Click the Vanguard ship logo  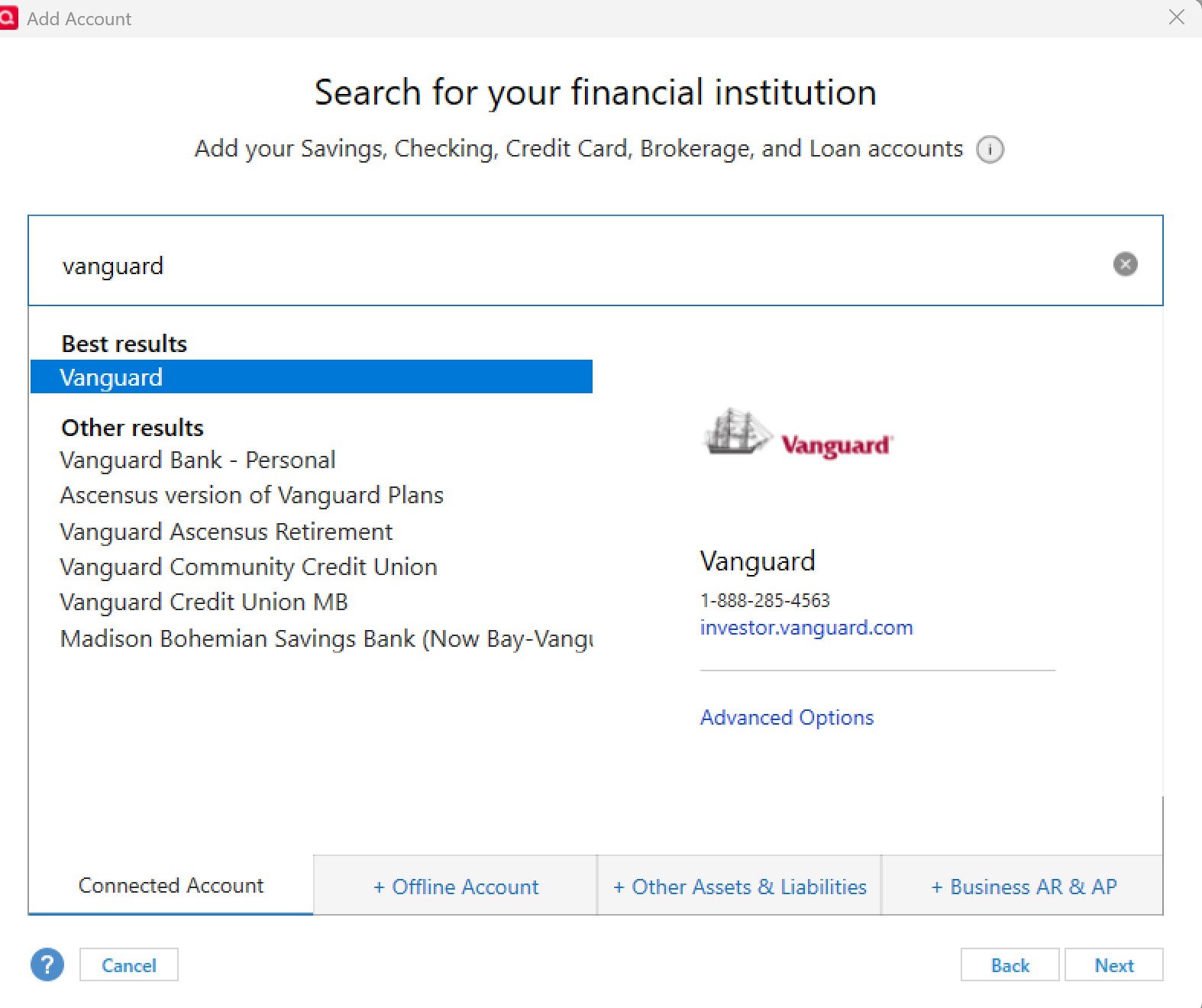coord(797,434)
